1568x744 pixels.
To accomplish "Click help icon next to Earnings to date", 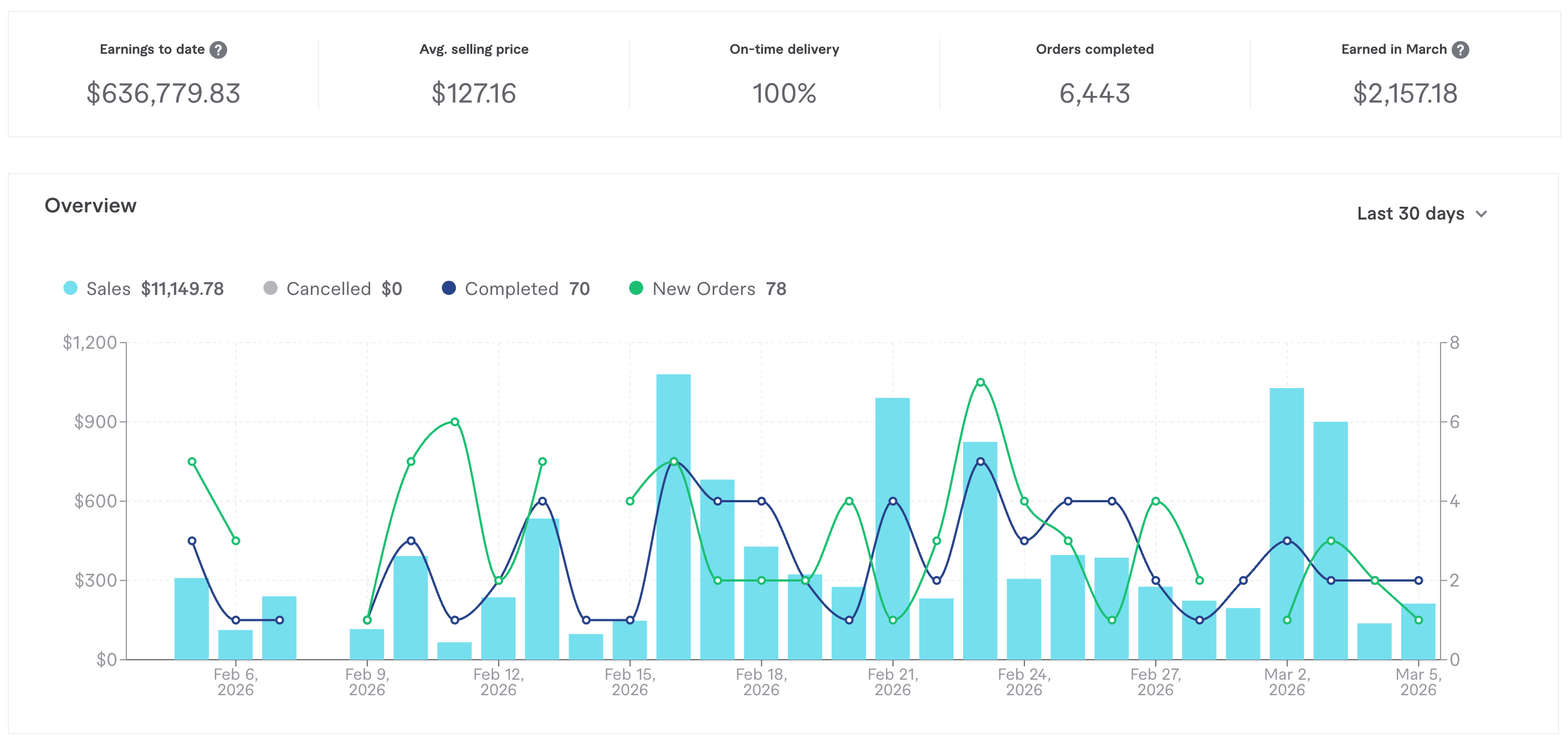I will (x=218, y=50).
